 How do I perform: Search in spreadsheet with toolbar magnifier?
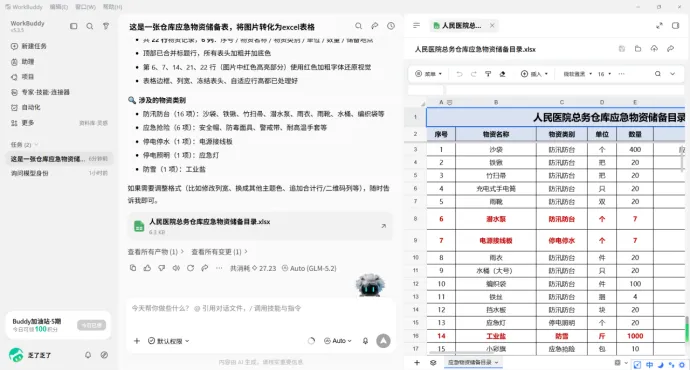tap(657, 74)
